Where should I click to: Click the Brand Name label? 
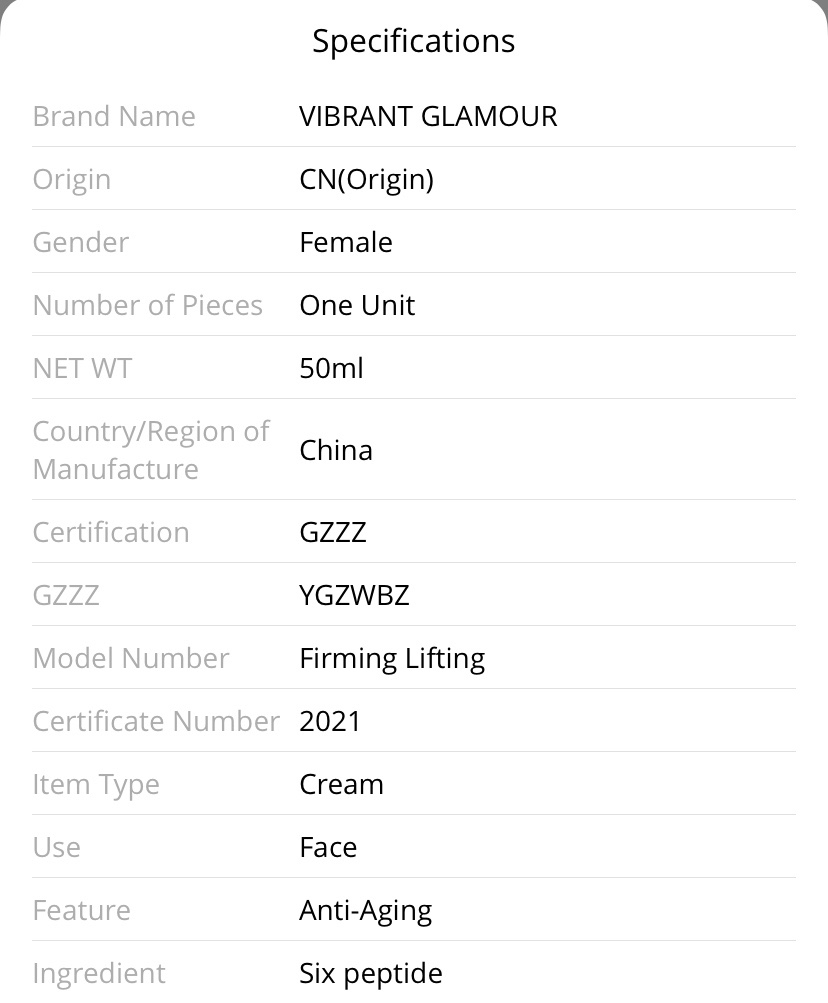[x=114, y=116]
